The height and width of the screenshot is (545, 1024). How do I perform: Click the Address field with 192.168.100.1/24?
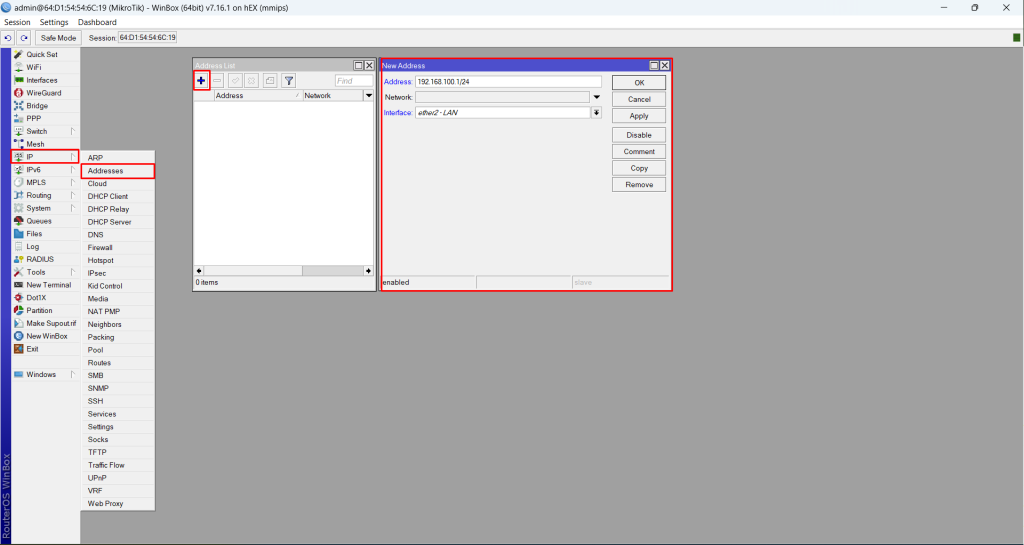click(x=508, y=82)
